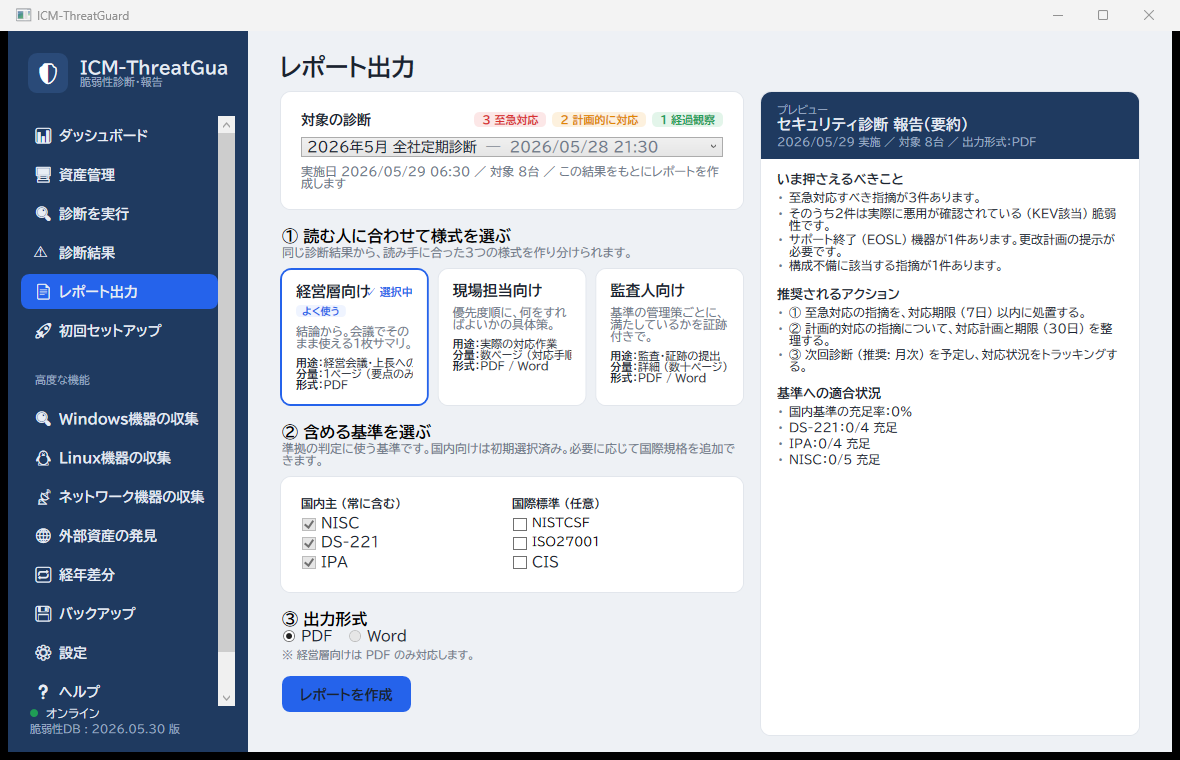Enable the NISTCSF checkbox

pyautogui.click(x=519, y=524)
